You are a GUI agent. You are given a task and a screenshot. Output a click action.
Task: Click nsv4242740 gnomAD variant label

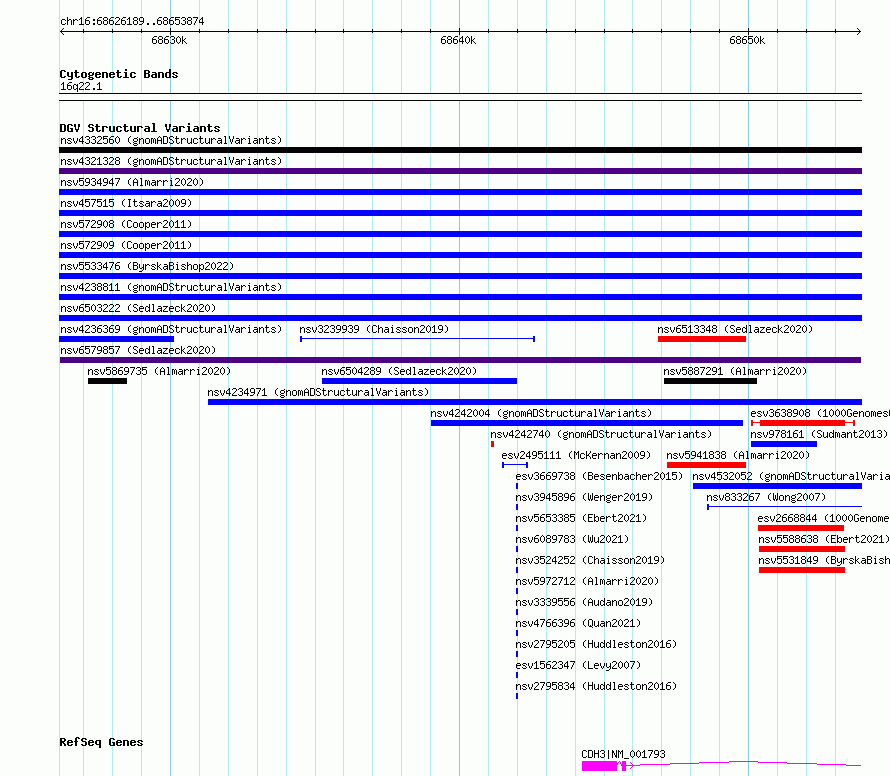(601, 434)
